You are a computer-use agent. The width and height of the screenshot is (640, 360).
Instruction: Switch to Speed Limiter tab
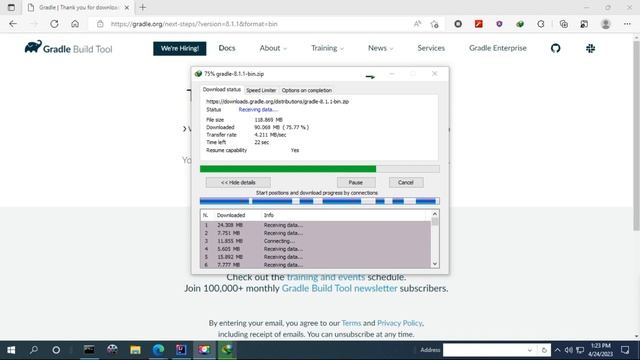pyautogui.click(x=261, y=90)
